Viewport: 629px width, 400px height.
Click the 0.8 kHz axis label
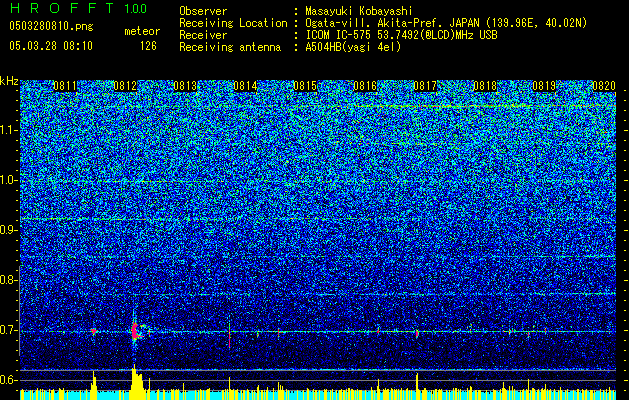pos(9,280)
